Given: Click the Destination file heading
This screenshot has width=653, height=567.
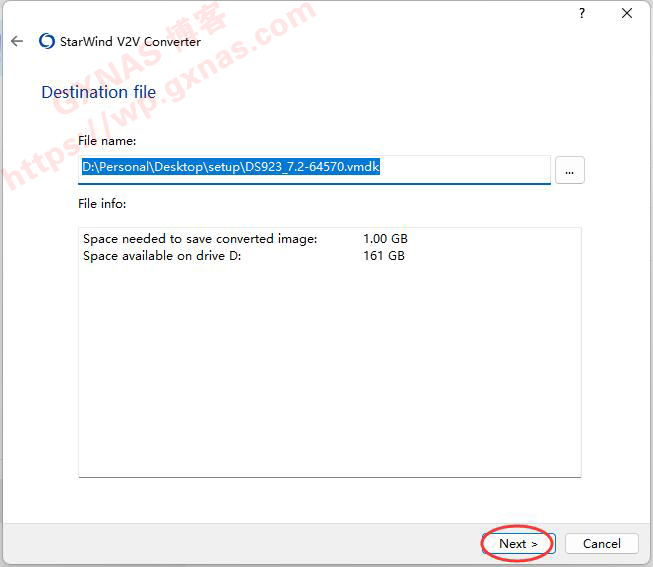Looking at the screenshot, I should coord(98,92).
